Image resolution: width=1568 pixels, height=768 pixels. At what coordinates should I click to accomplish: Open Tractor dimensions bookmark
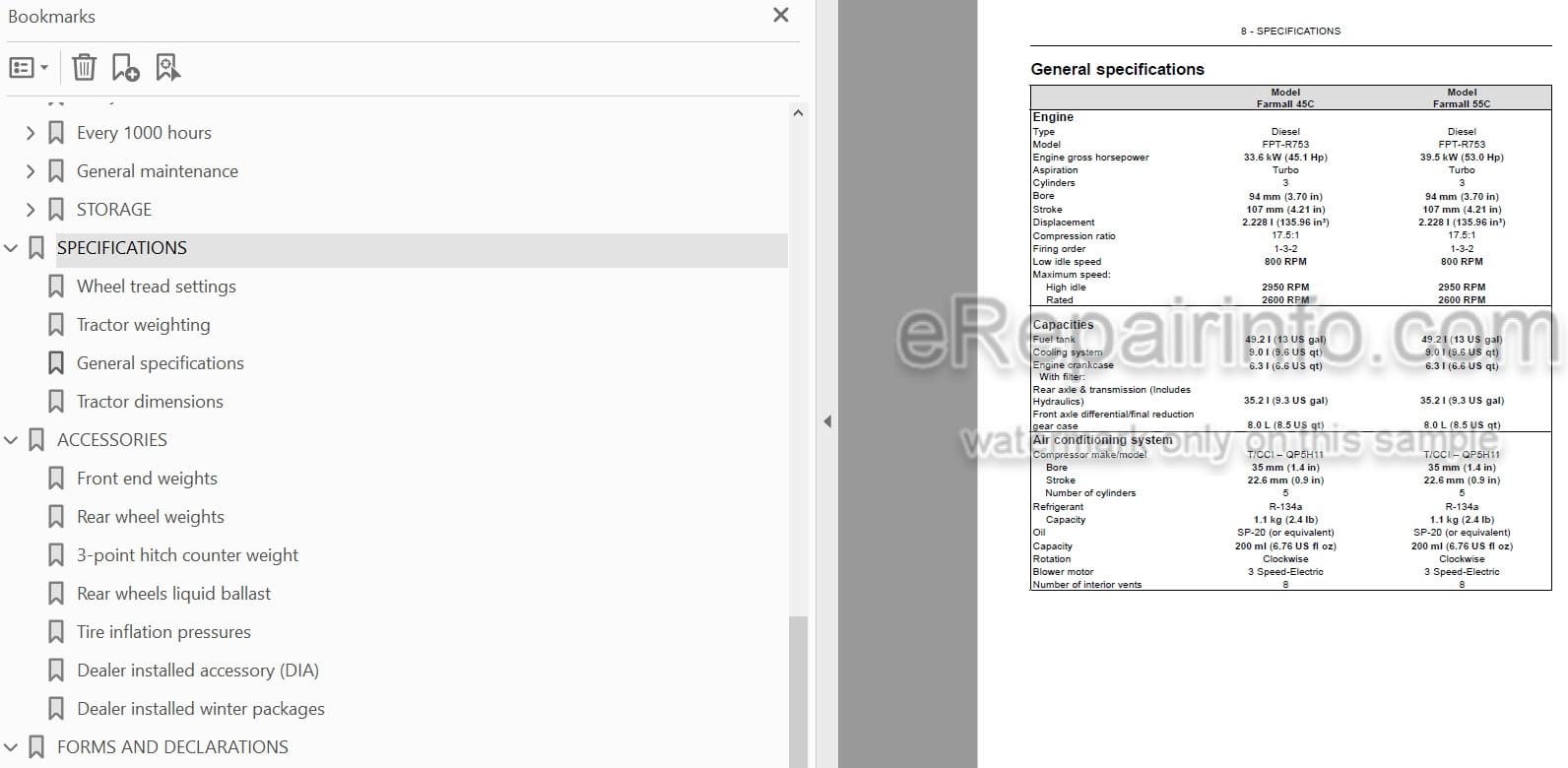point(150,402)
